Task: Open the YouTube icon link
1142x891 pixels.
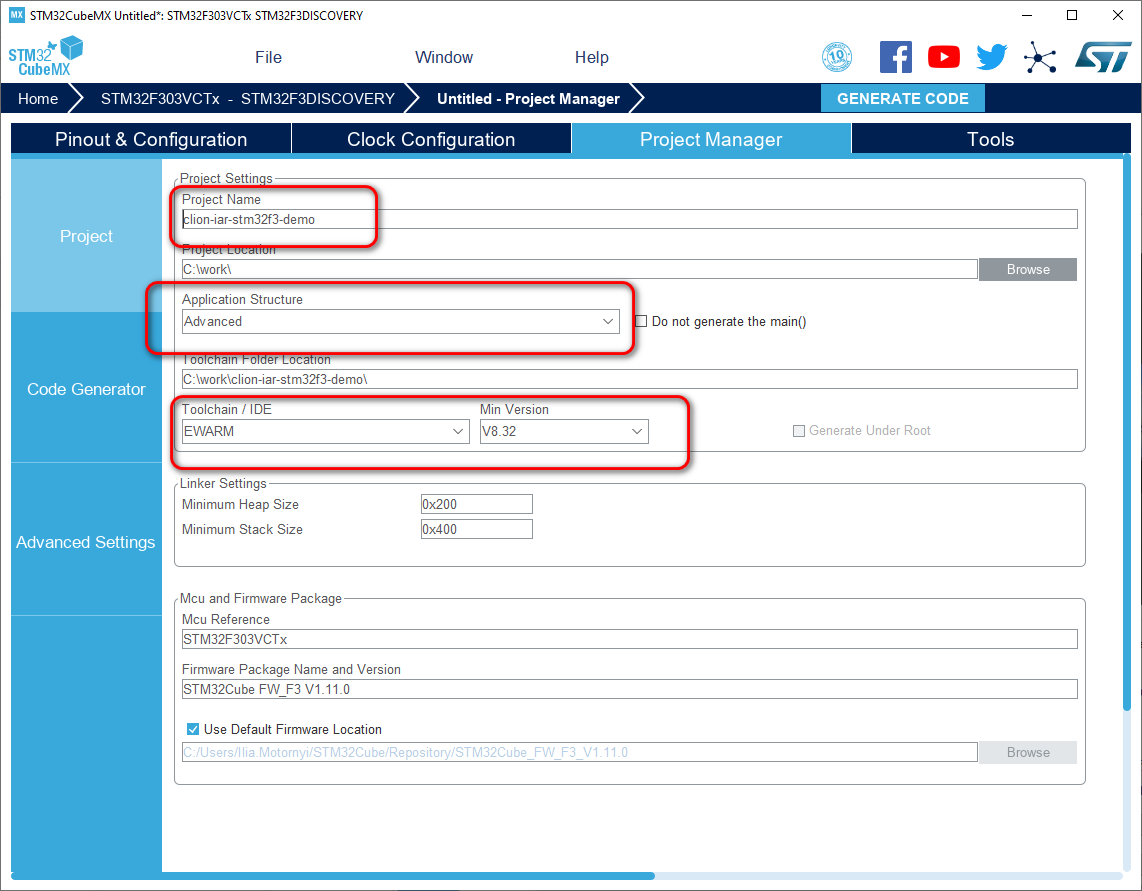Action: point(943,57)
